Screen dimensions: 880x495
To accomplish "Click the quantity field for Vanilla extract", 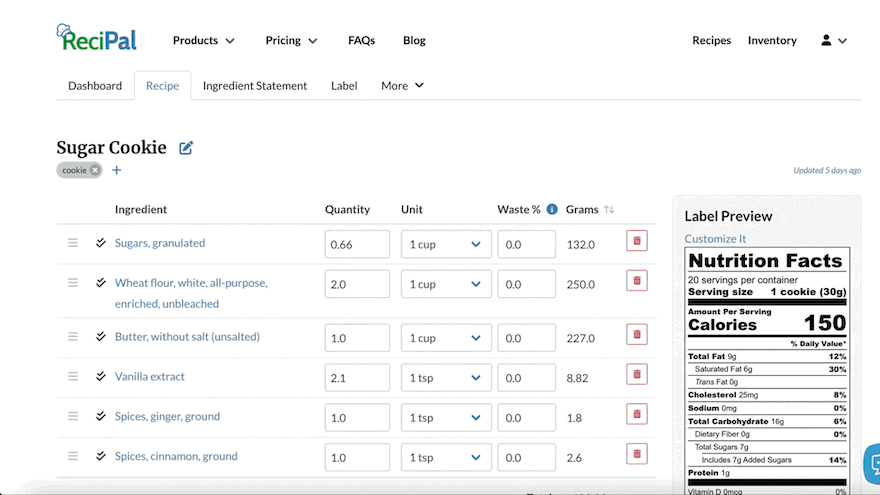I will pyautogui.click(x=357, y=378).
